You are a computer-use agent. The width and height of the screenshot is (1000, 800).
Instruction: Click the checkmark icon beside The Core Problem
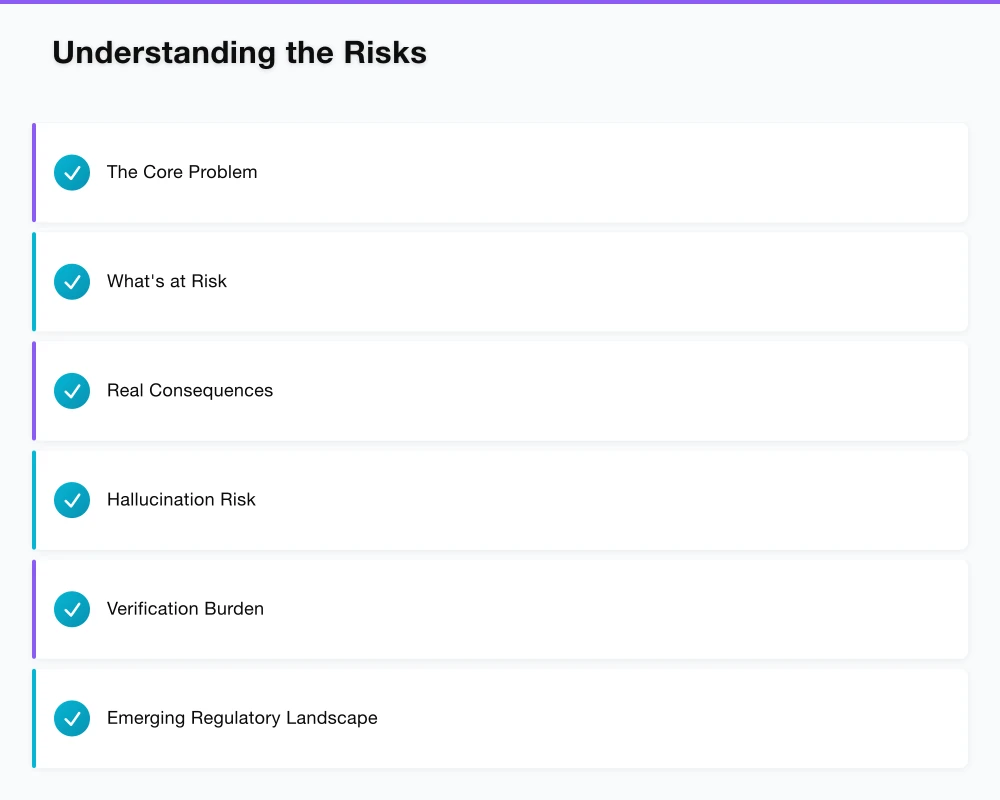point(72,172)
